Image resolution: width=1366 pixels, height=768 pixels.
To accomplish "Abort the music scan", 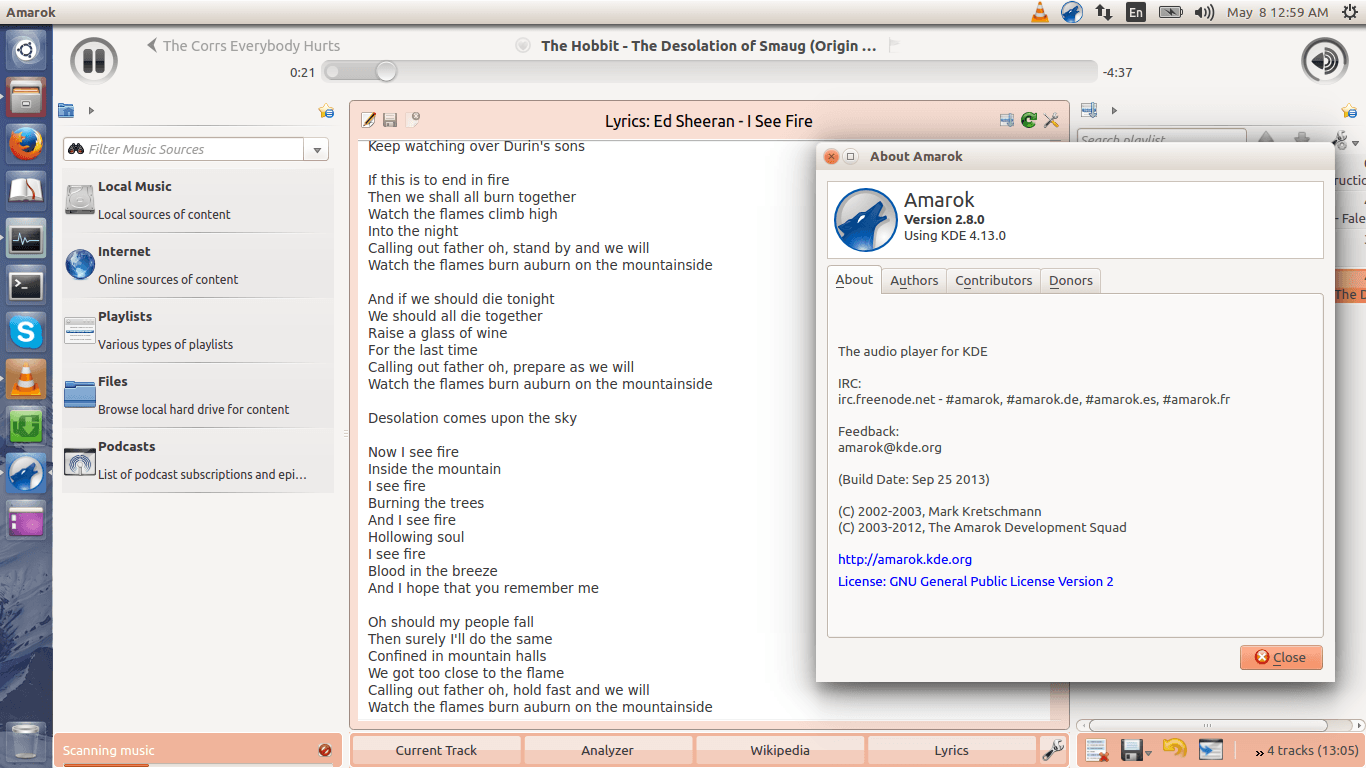I will tap(325, 750).
